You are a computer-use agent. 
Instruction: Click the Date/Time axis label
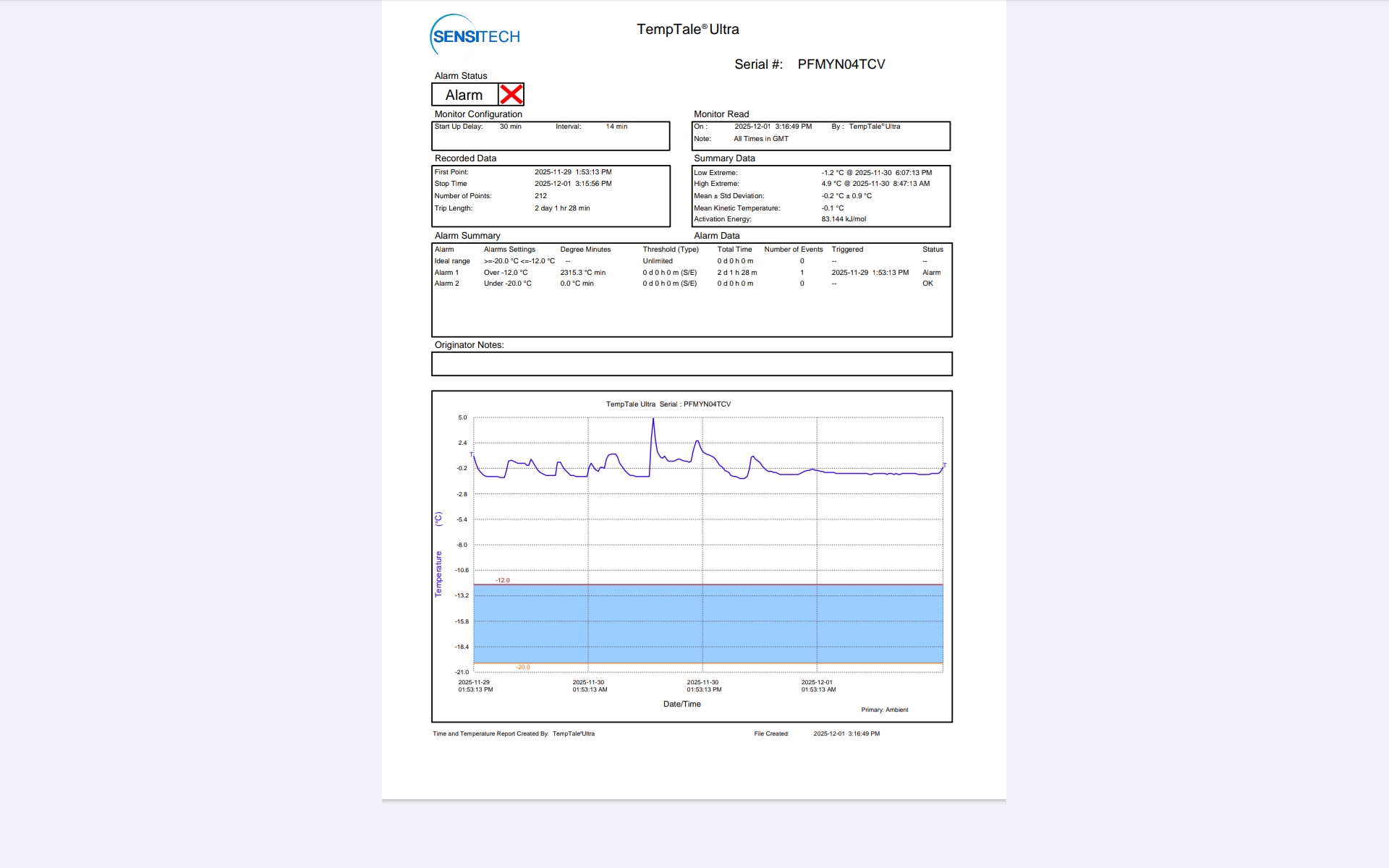tap(681, 704)
